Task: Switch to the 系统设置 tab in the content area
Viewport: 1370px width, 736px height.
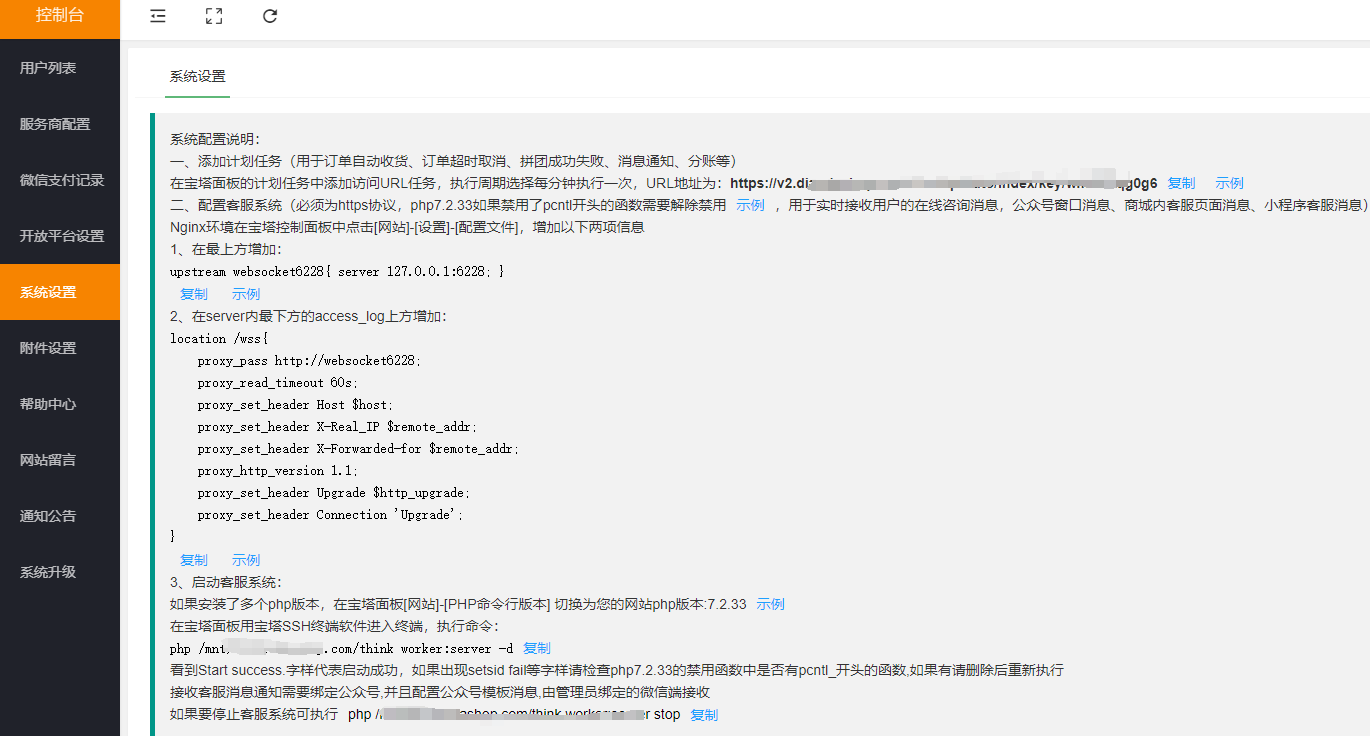Action: pyautogui.click(x=197, y=76)
